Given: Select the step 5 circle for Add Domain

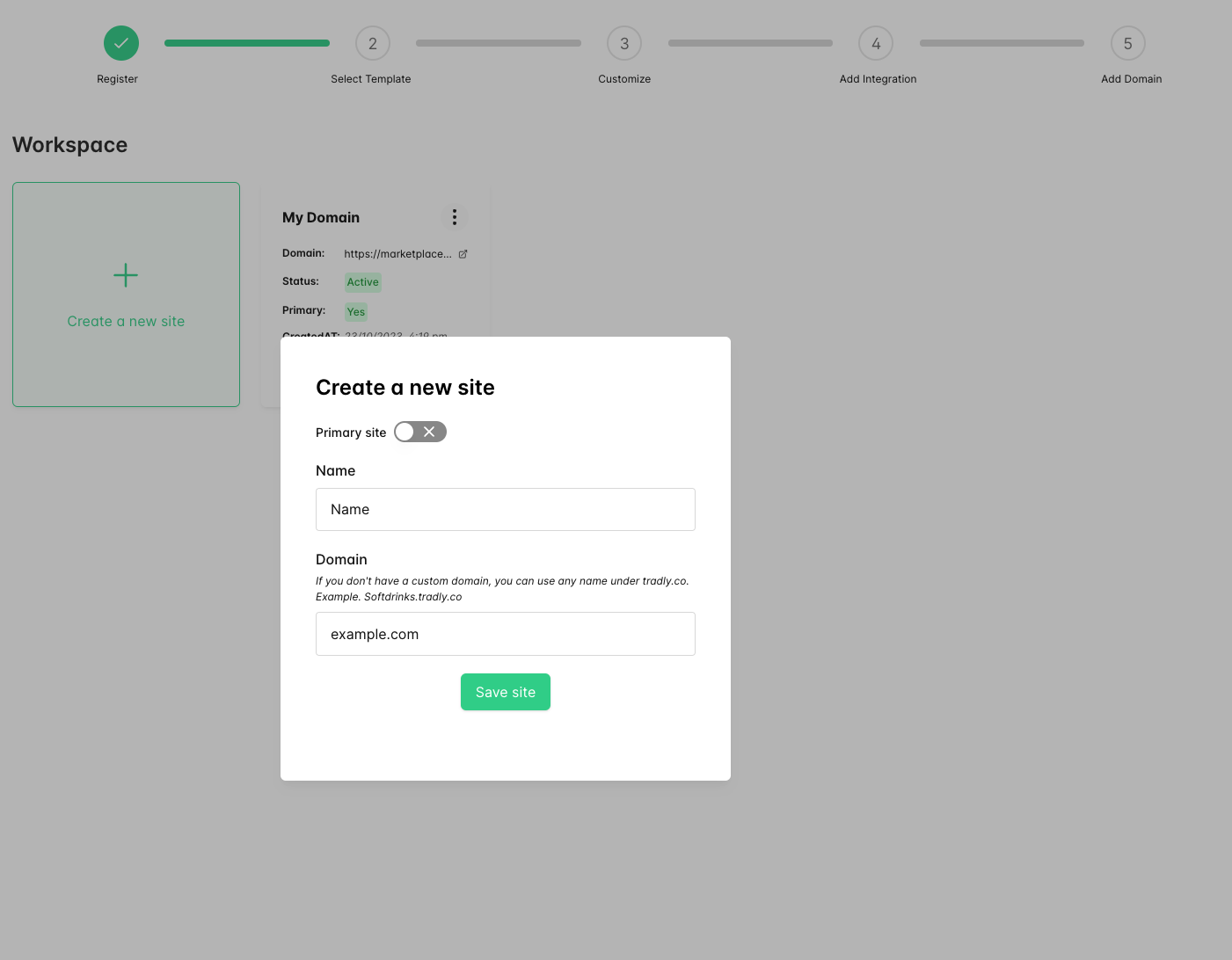Looking at the screenshot, I should 1128,42.
